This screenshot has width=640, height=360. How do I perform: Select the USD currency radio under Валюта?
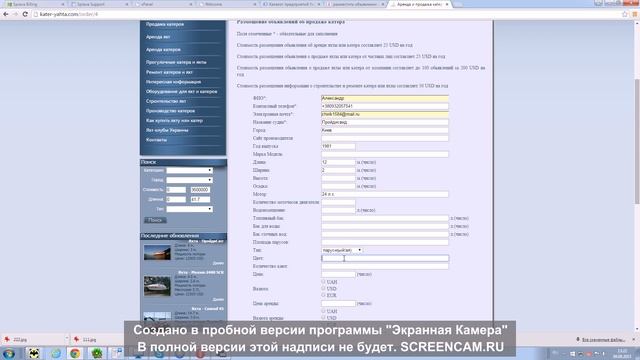[x=323, y=288]
